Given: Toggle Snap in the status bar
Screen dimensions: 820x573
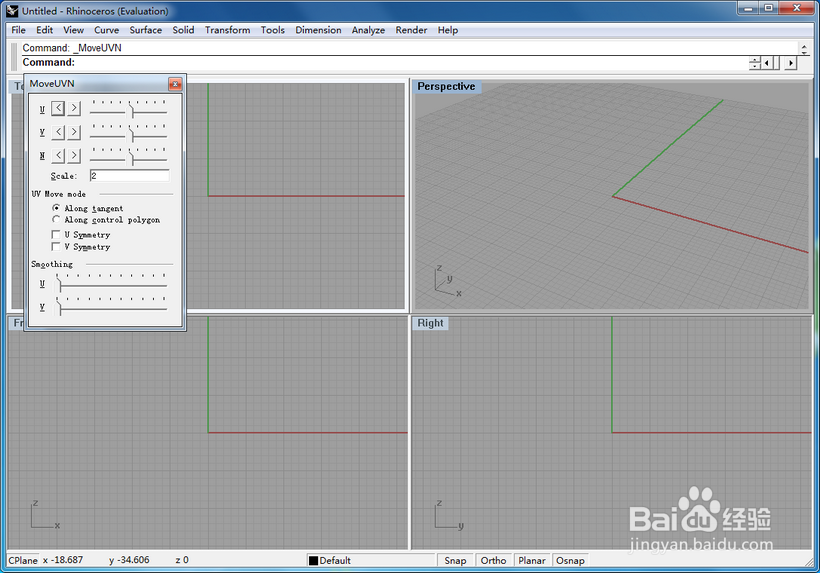Looking at the screenshot, I should point(455,560).
